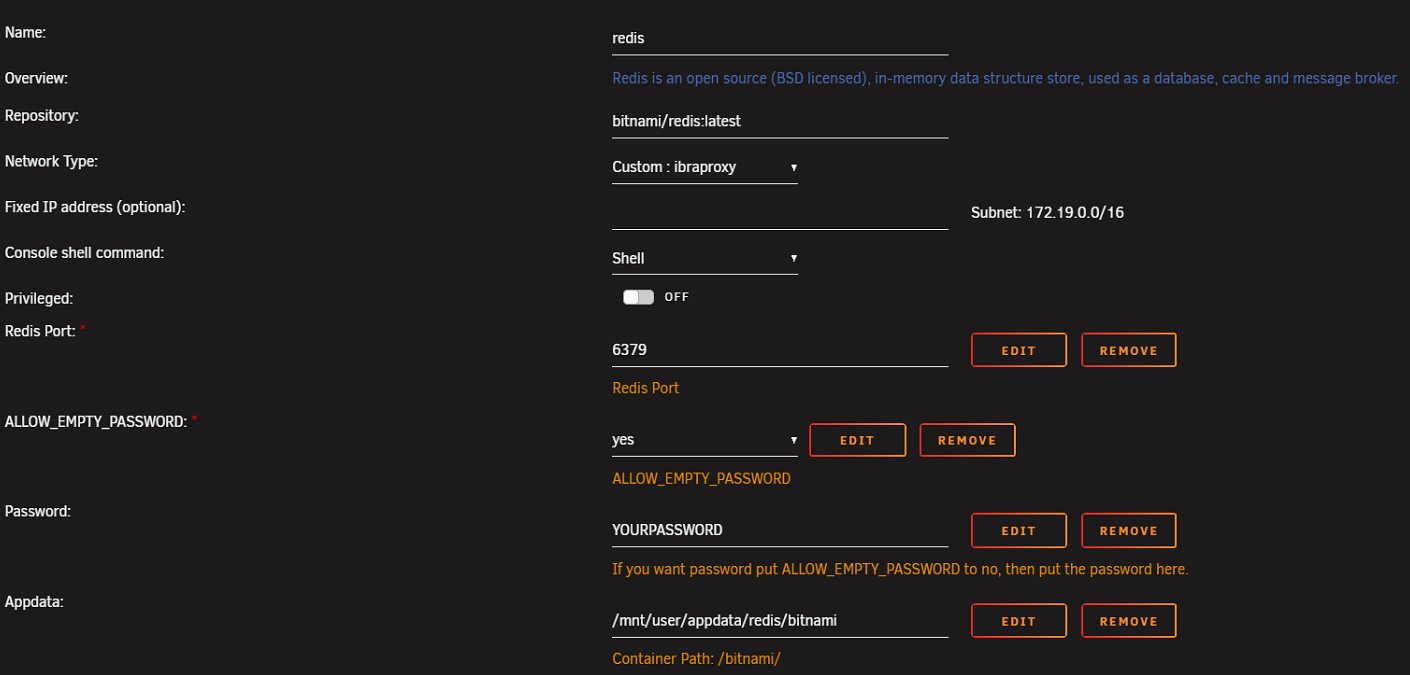Click the orange Redis Port description
This screenshot has height=675, width=1410.
[x=645, y=388]
